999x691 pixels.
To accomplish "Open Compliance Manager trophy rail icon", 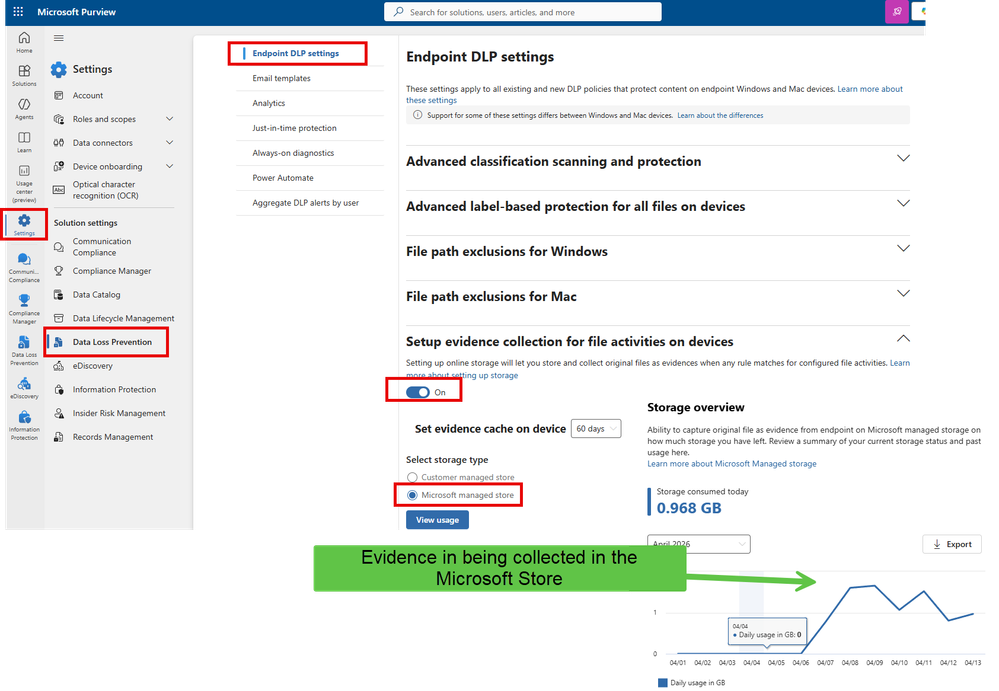I will tap(24, 309).
